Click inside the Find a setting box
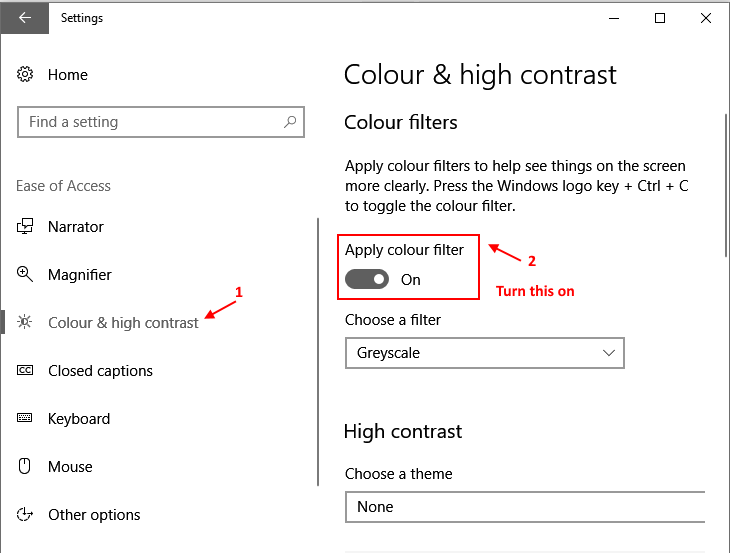This screenshot has height=553, width=730. 161,122
